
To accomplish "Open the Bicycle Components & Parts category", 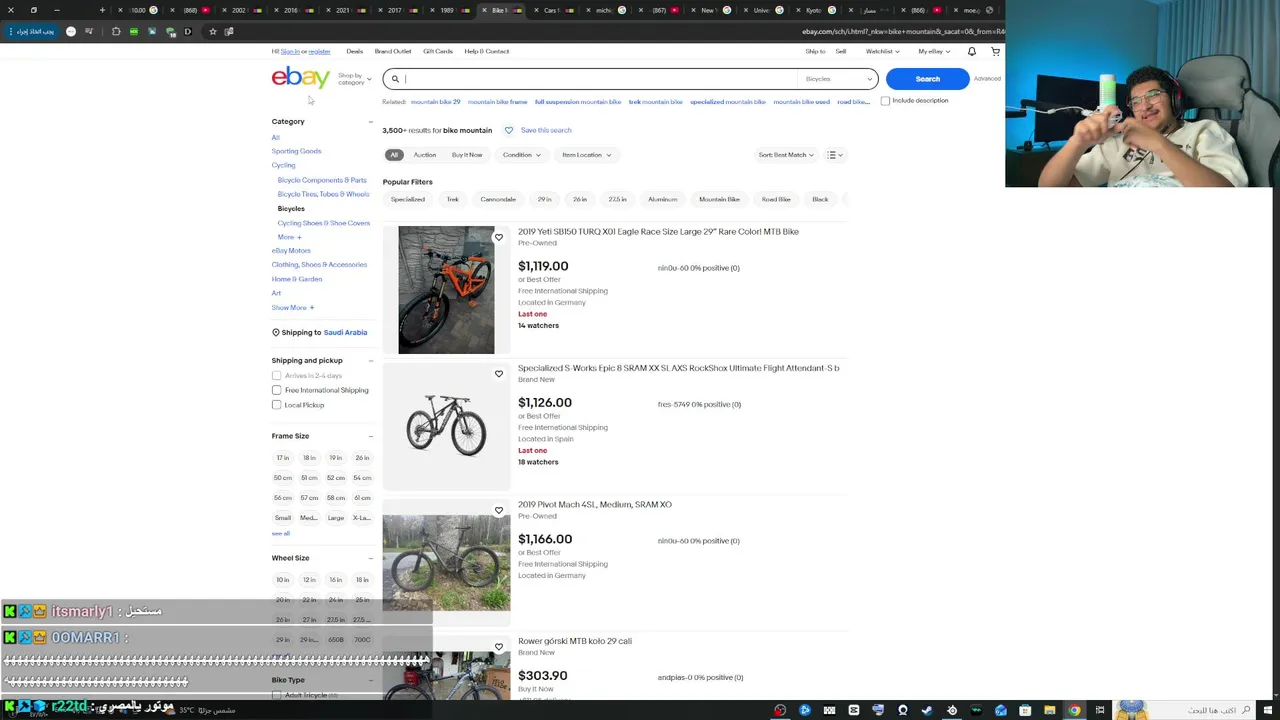I will tap(322, 180).
